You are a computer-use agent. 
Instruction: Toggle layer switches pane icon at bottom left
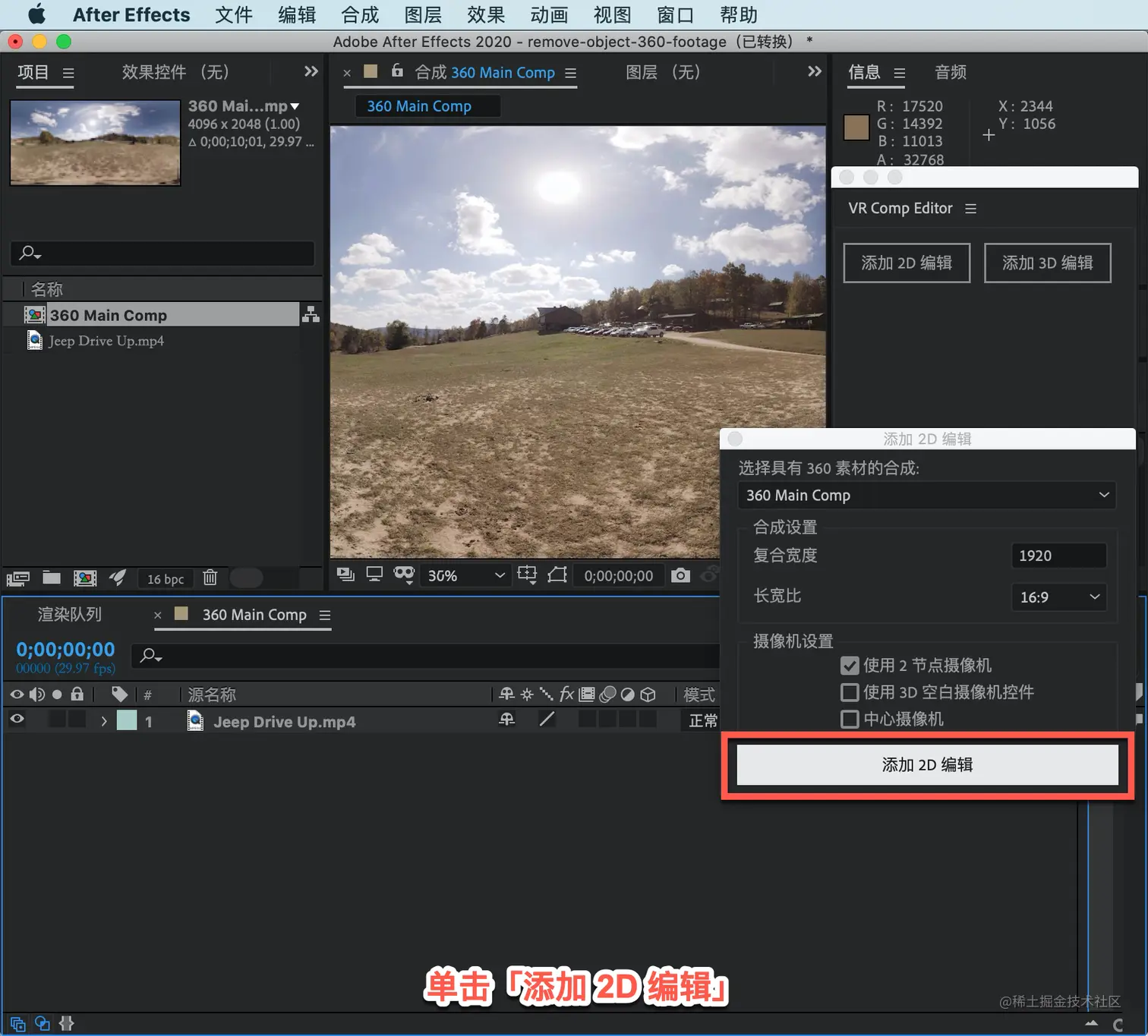(x=17, y=1023)
